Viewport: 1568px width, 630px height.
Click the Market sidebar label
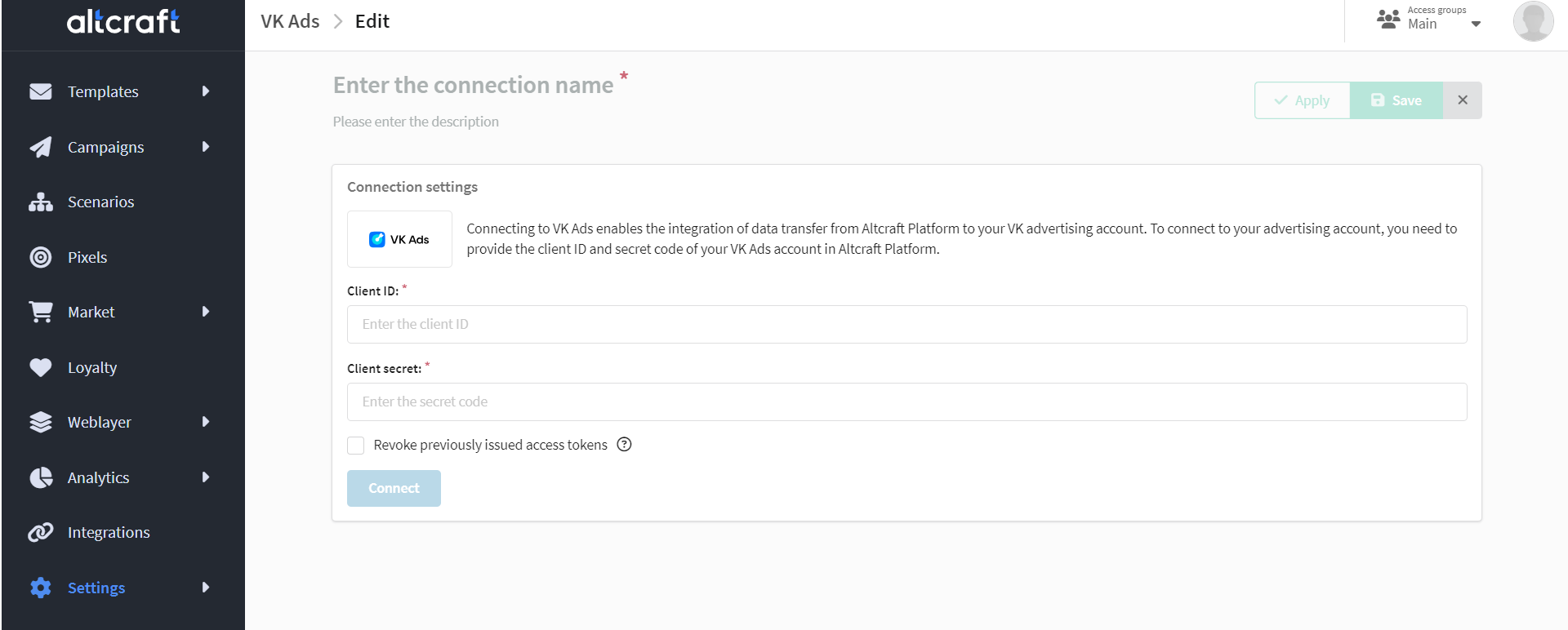click(91, 312)
